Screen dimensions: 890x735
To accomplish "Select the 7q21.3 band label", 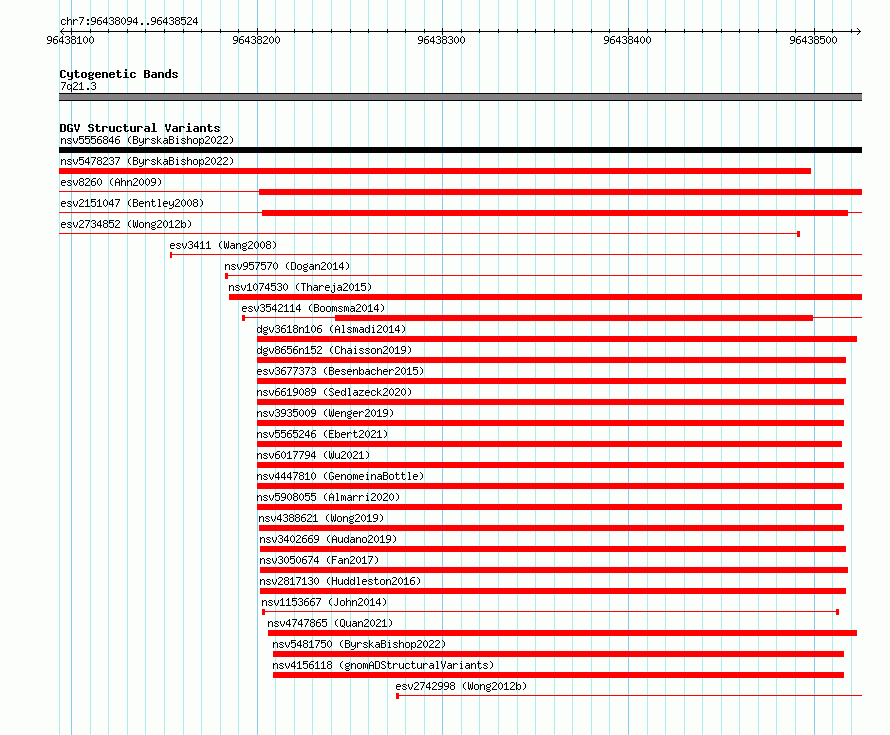I will (78, 86).
